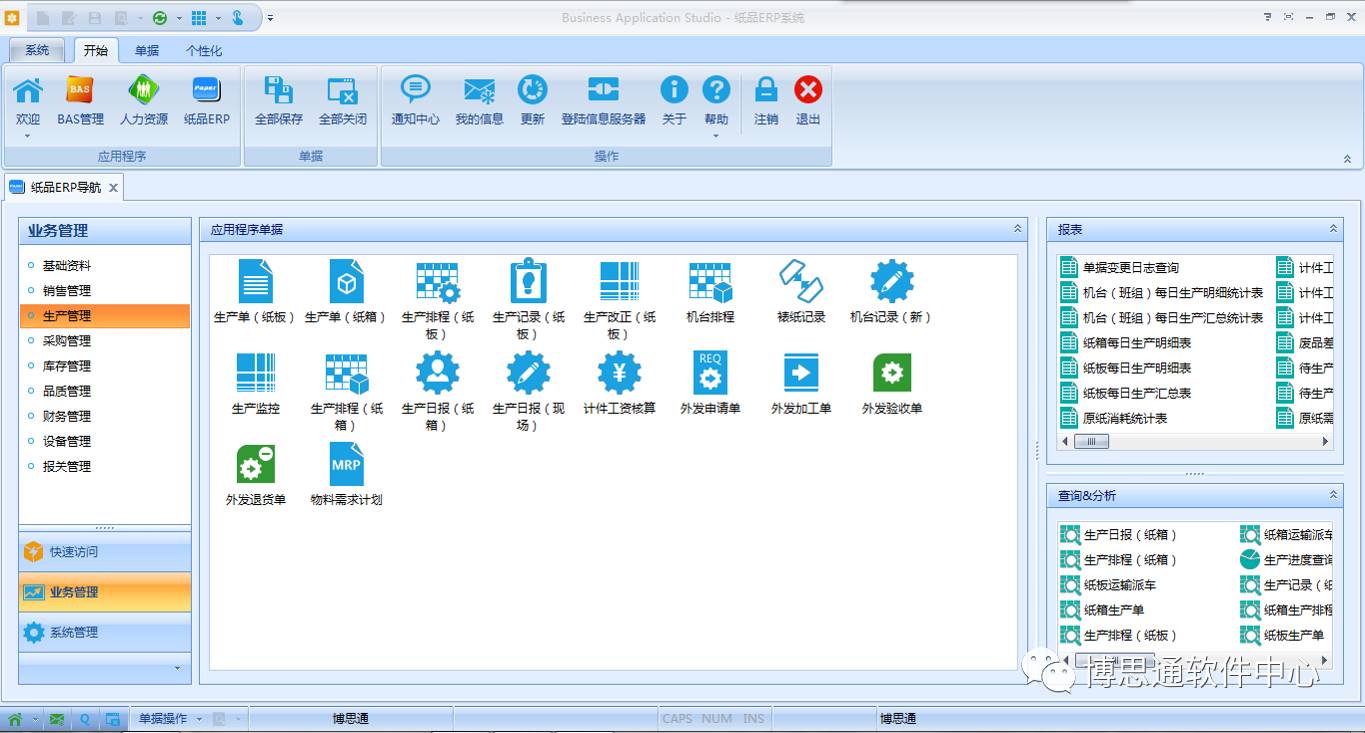1365x733 pixels.
Task: Open the 机台排程 scheduling icon
Action: click(710, 282)
